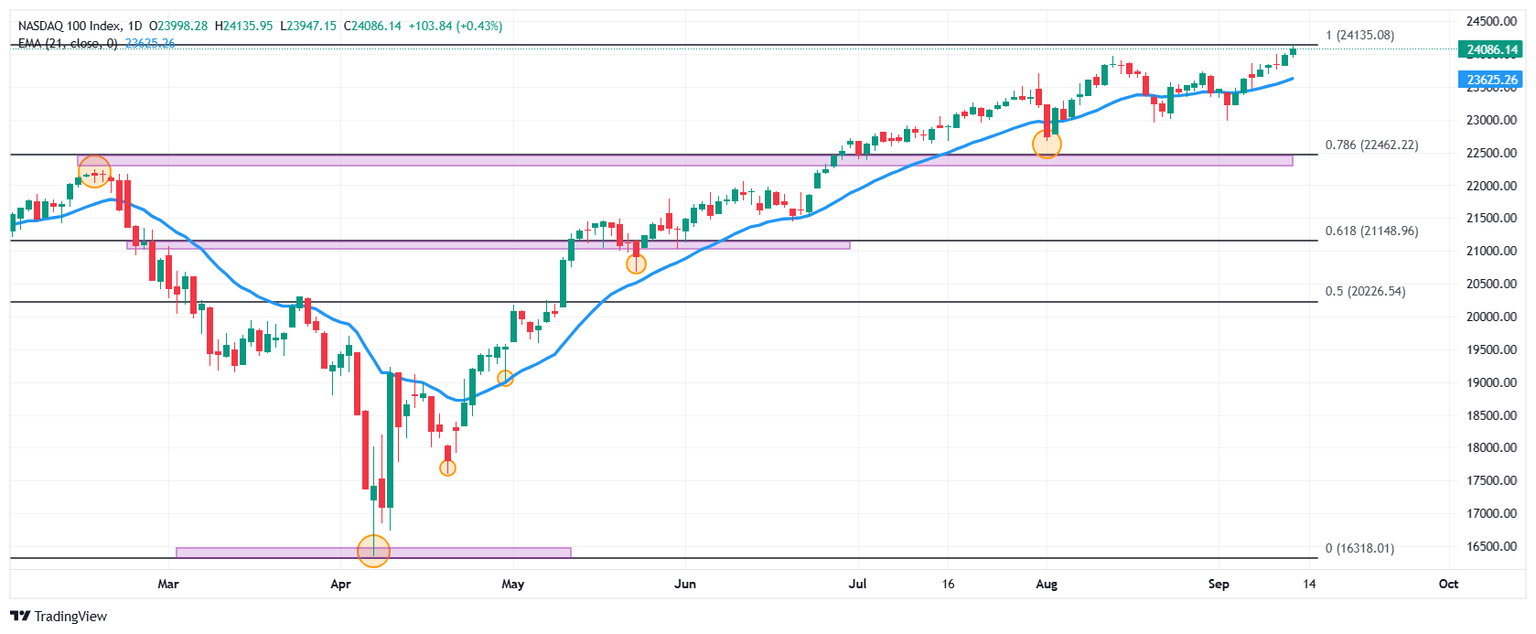Click 18000.00 on the price axis
Viewport: 1536px width, 634px height.
[x=1492, y=448]
